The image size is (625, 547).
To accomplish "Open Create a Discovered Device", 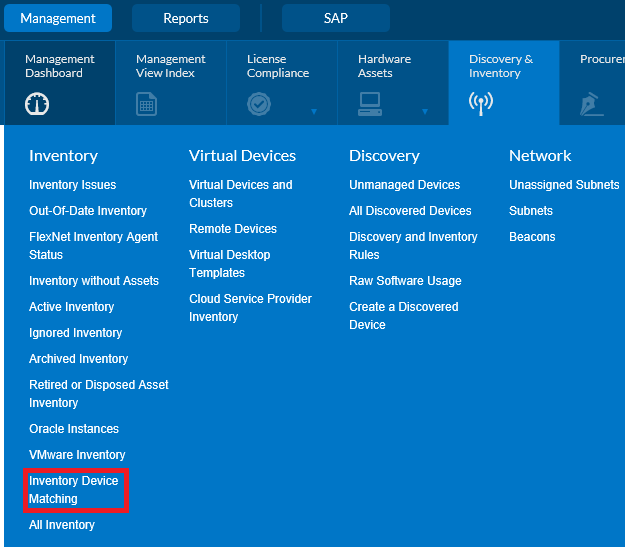I will tap(403, 315).
